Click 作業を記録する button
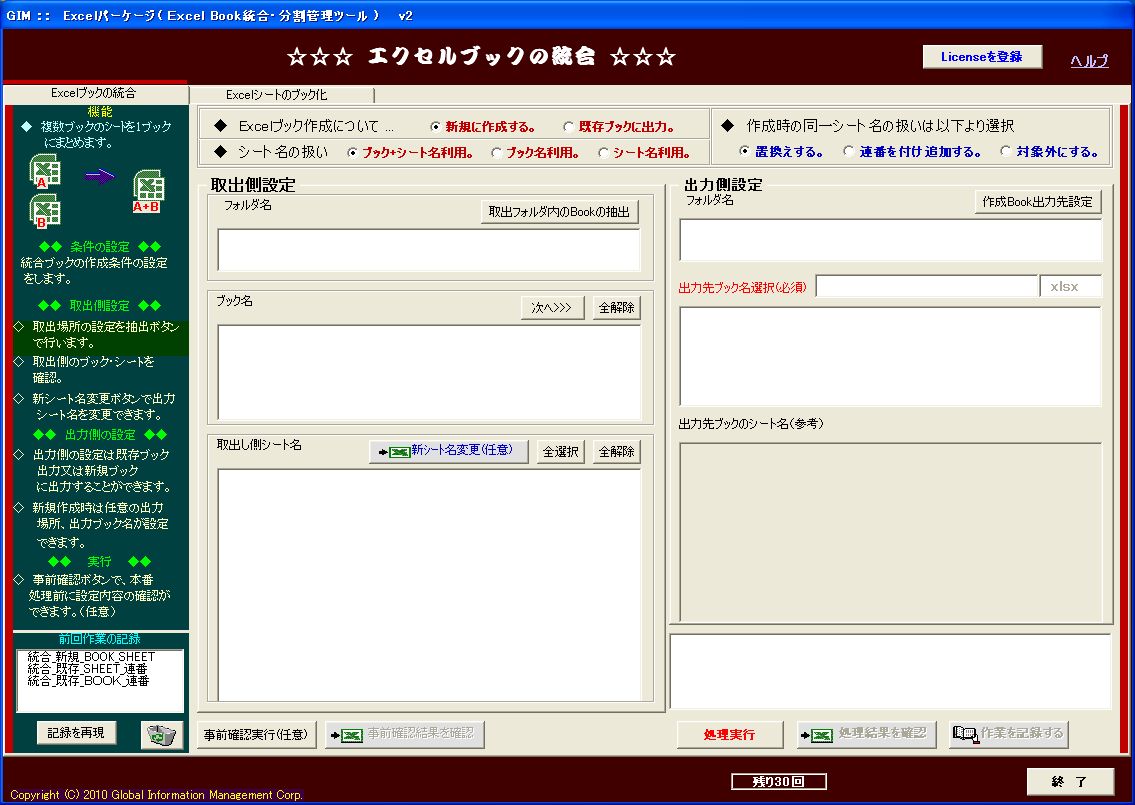The width and height of the screenshot is (1135, 805). pyautogui.click(x=1008, y=734)
